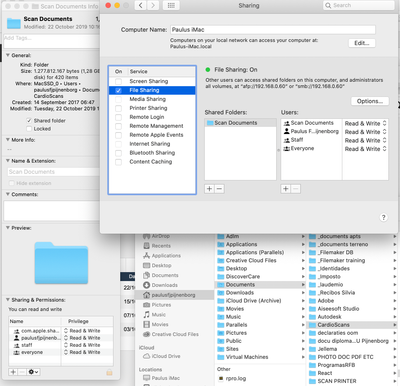This screenshot has height=386, width=400.
Task: Show all preferences grid button
Action: coord(171,5)
